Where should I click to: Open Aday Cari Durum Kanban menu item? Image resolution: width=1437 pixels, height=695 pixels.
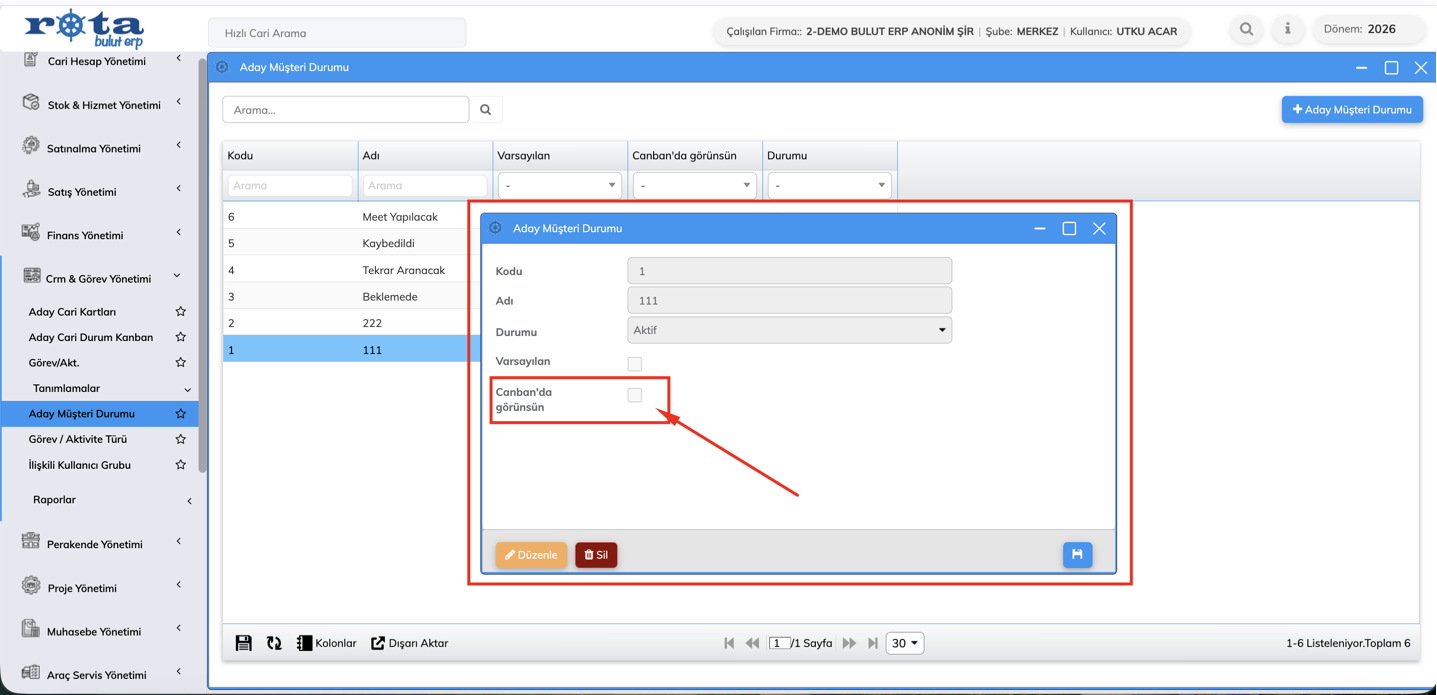pos(91,337)
